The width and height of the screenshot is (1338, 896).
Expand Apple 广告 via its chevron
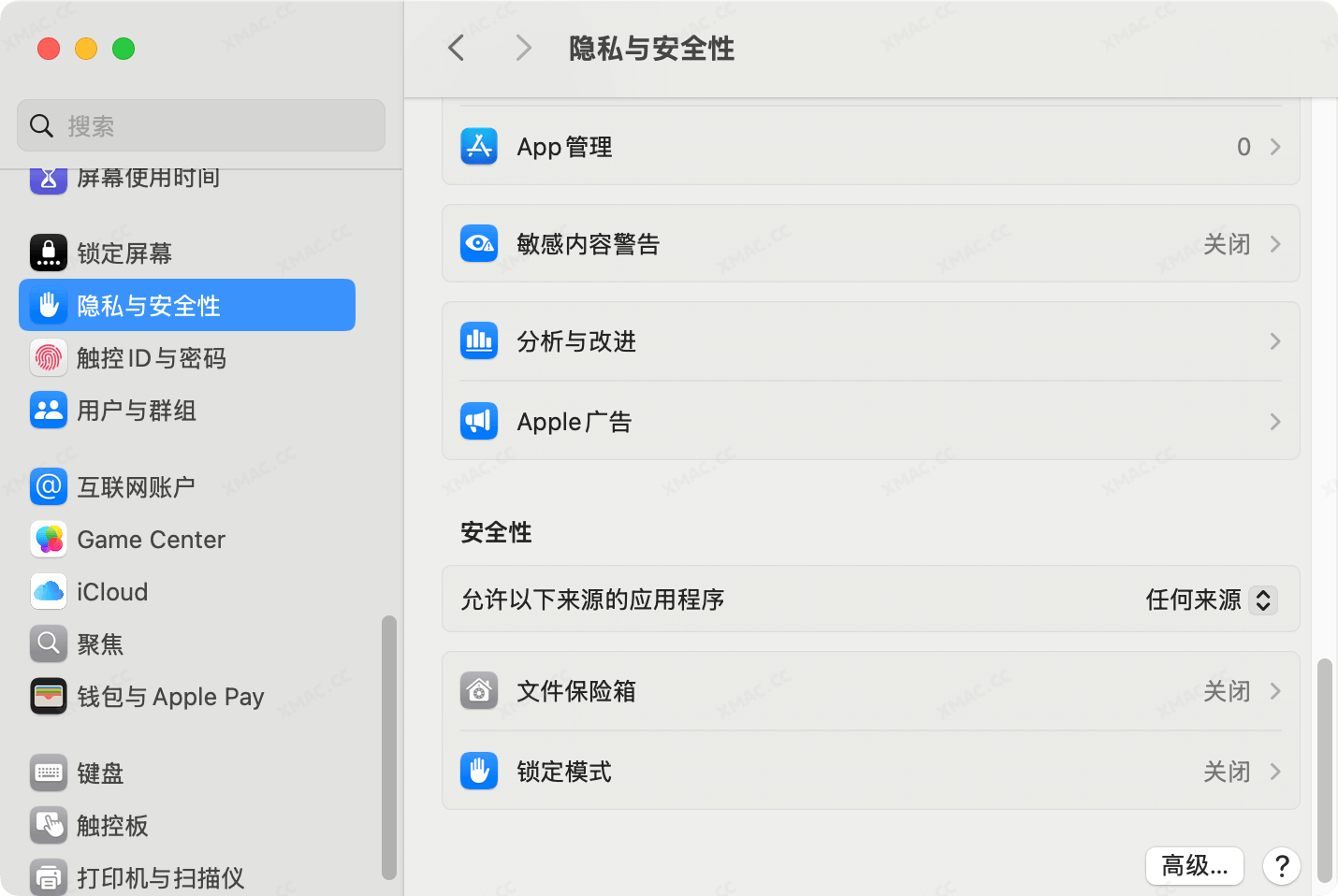(x=1275, y=422)
